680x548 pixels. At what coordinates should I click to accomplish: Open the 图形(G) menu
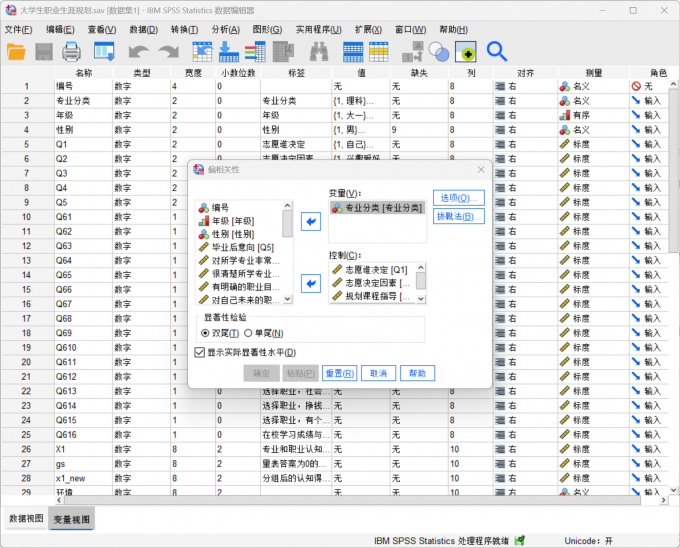point(267,29)
